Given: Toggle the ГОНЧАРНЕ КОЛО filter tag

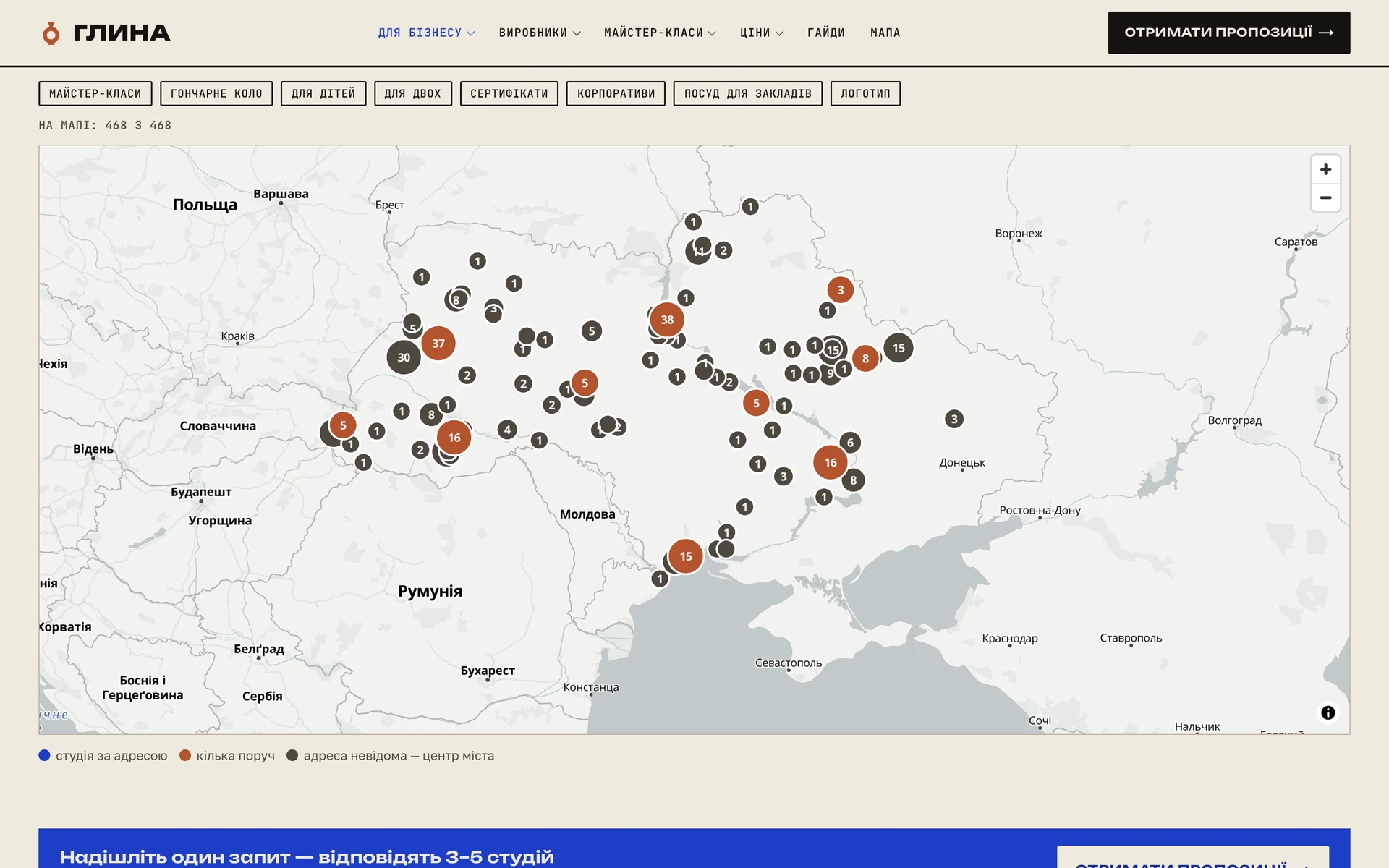Looking at the screenshot, I should [216, 93].
